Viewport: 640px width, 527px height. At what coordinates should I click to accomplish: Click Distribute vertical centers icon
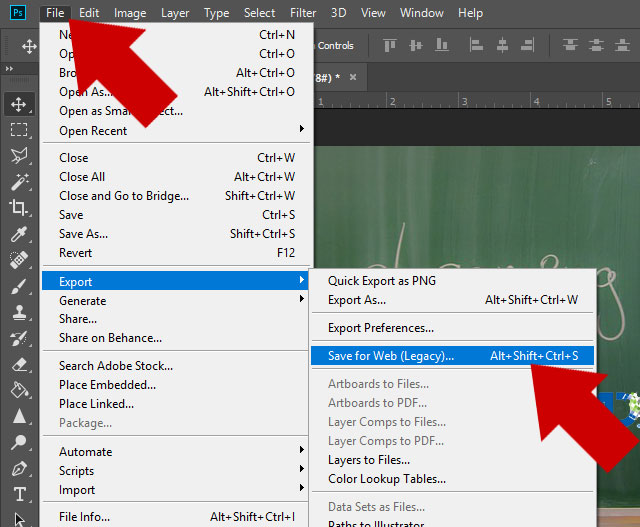coord(596,45)
